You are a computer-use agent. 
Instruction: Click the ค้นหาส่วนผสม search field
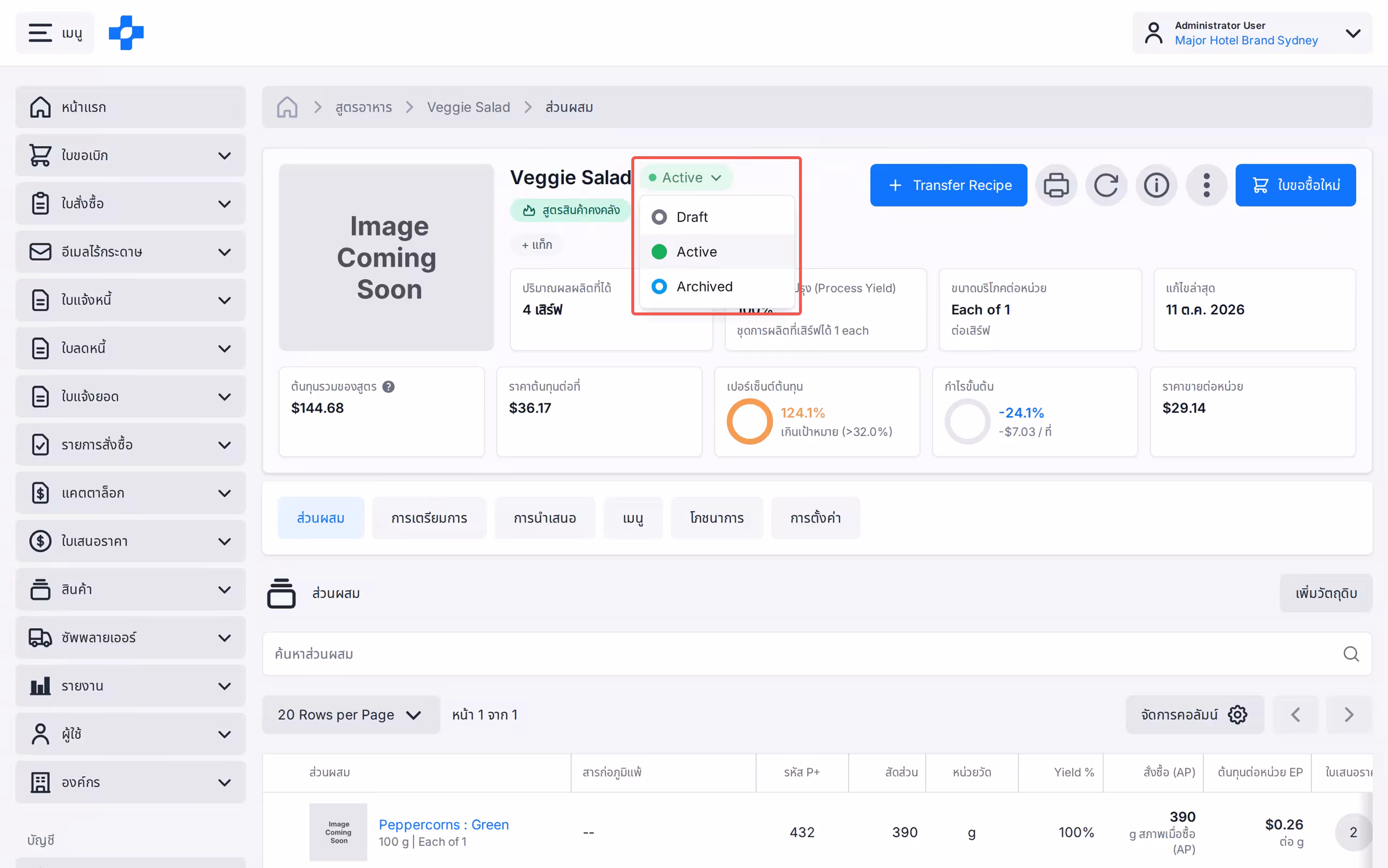(817, 654)
